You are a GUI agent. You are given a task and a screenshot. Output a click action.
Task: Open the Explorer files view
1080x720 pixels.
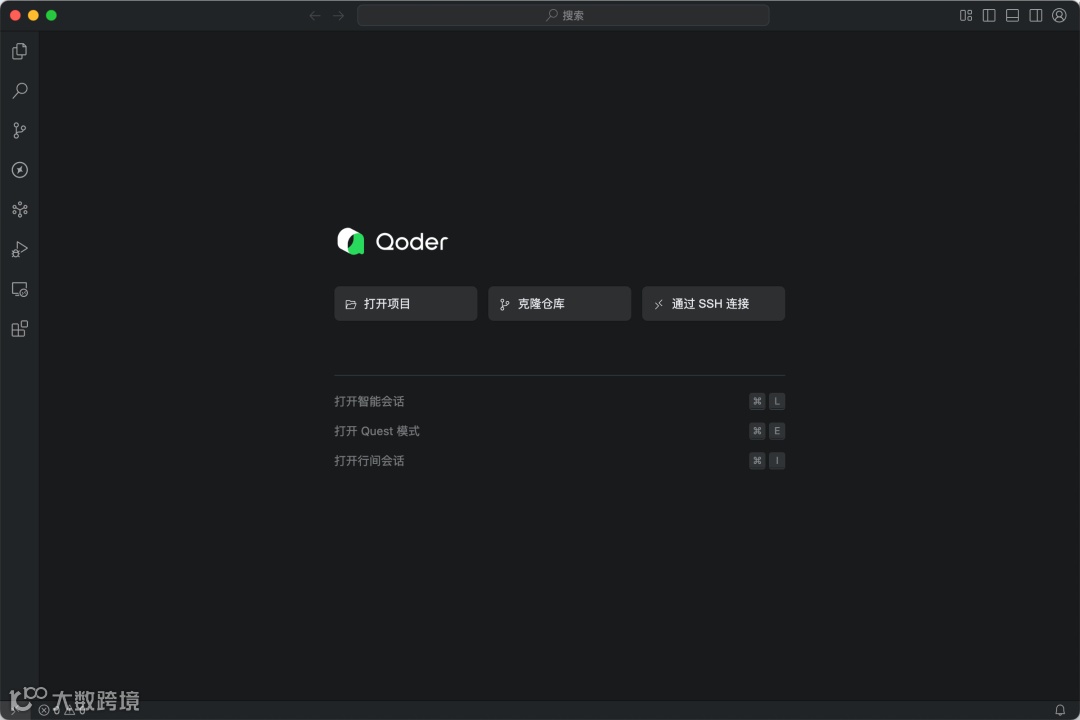pyautogui.click(x=19, y=51)
